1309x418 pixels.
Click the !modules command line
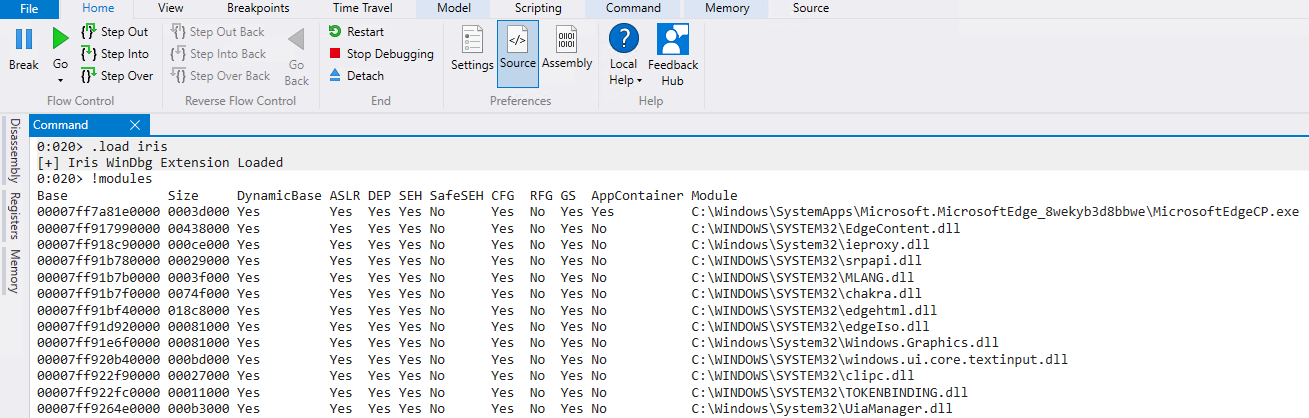[x=95, y=179]
